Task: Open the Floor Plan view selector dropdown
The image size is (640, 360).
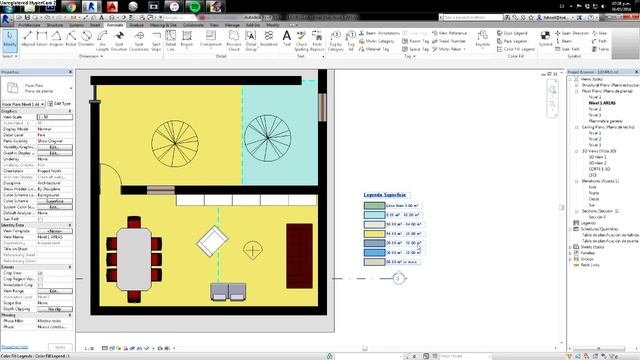Action: pos(23,104)
